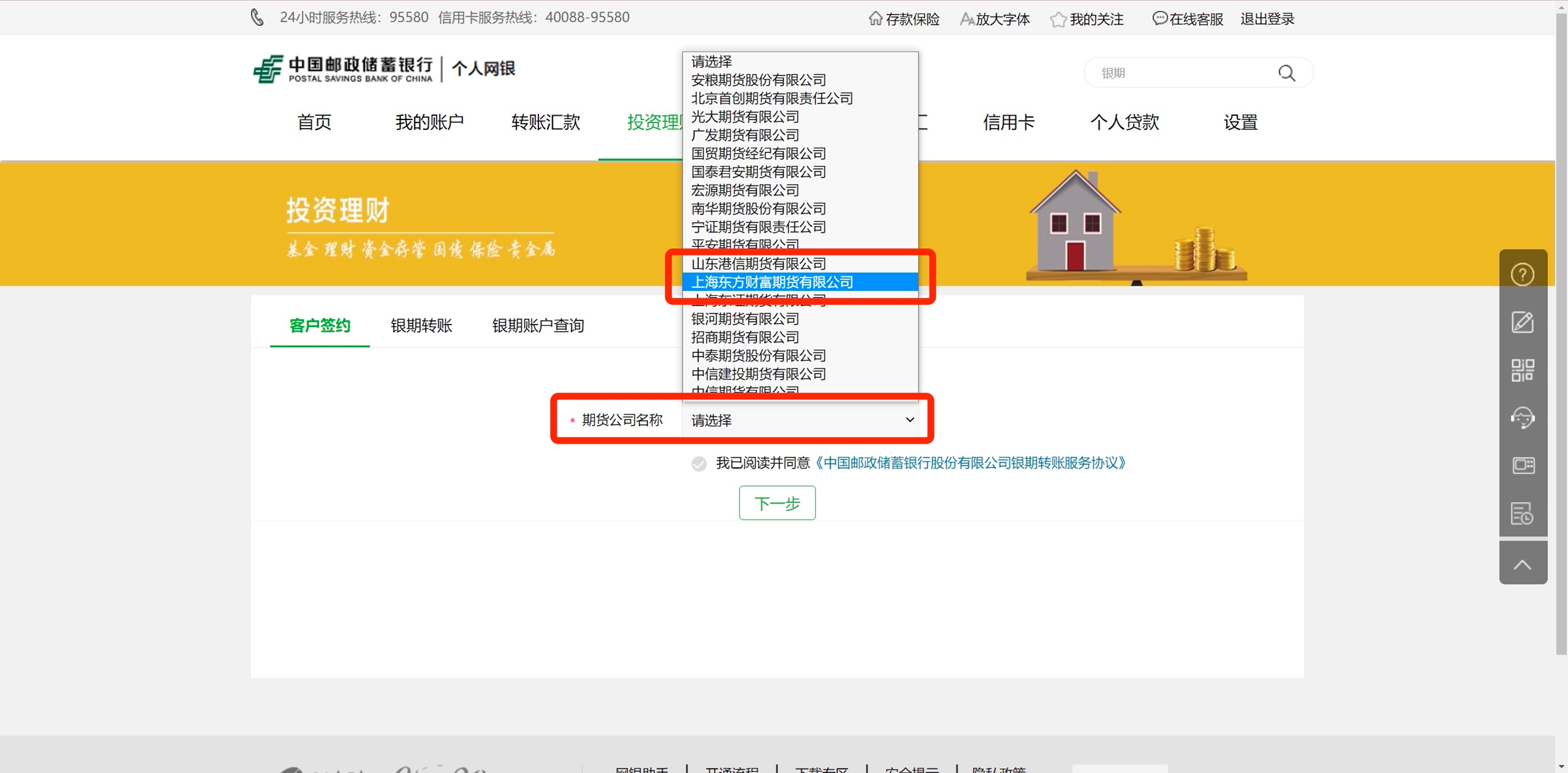The image size is (1568, 773).
Task: Open 我的关注 star favorites
Action: pos(1087,19)
